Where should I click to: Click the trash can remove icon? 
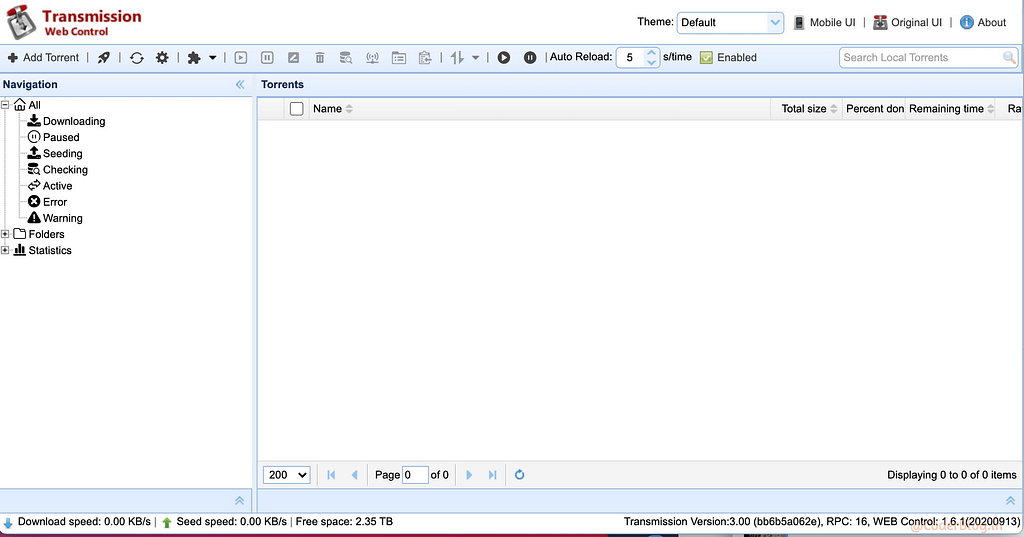click(320, 57)
